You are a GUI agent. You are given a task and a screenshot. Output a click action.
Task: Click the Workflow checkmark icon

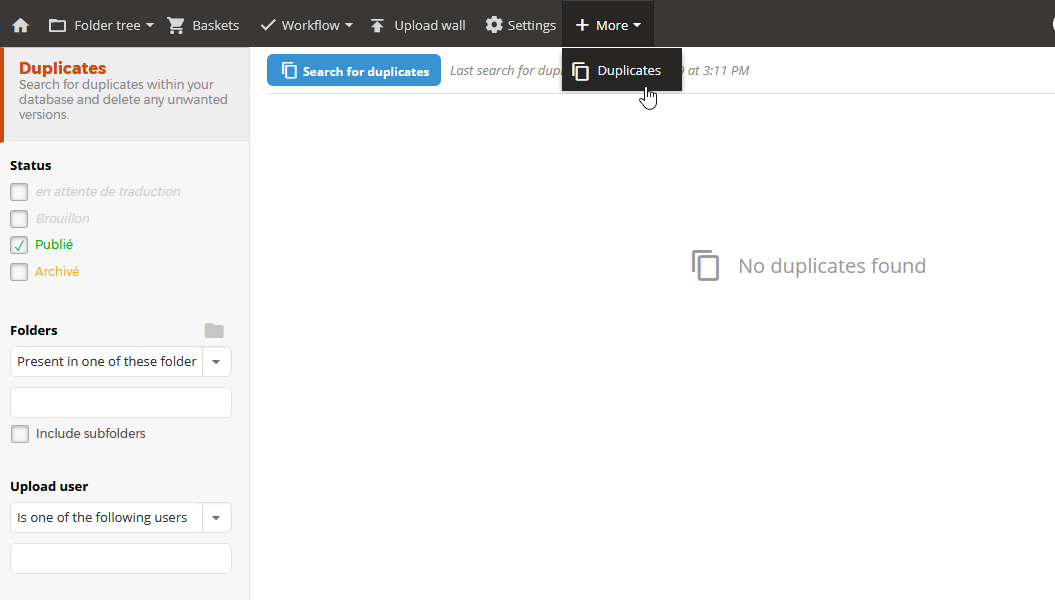click(x=268, y=25)
